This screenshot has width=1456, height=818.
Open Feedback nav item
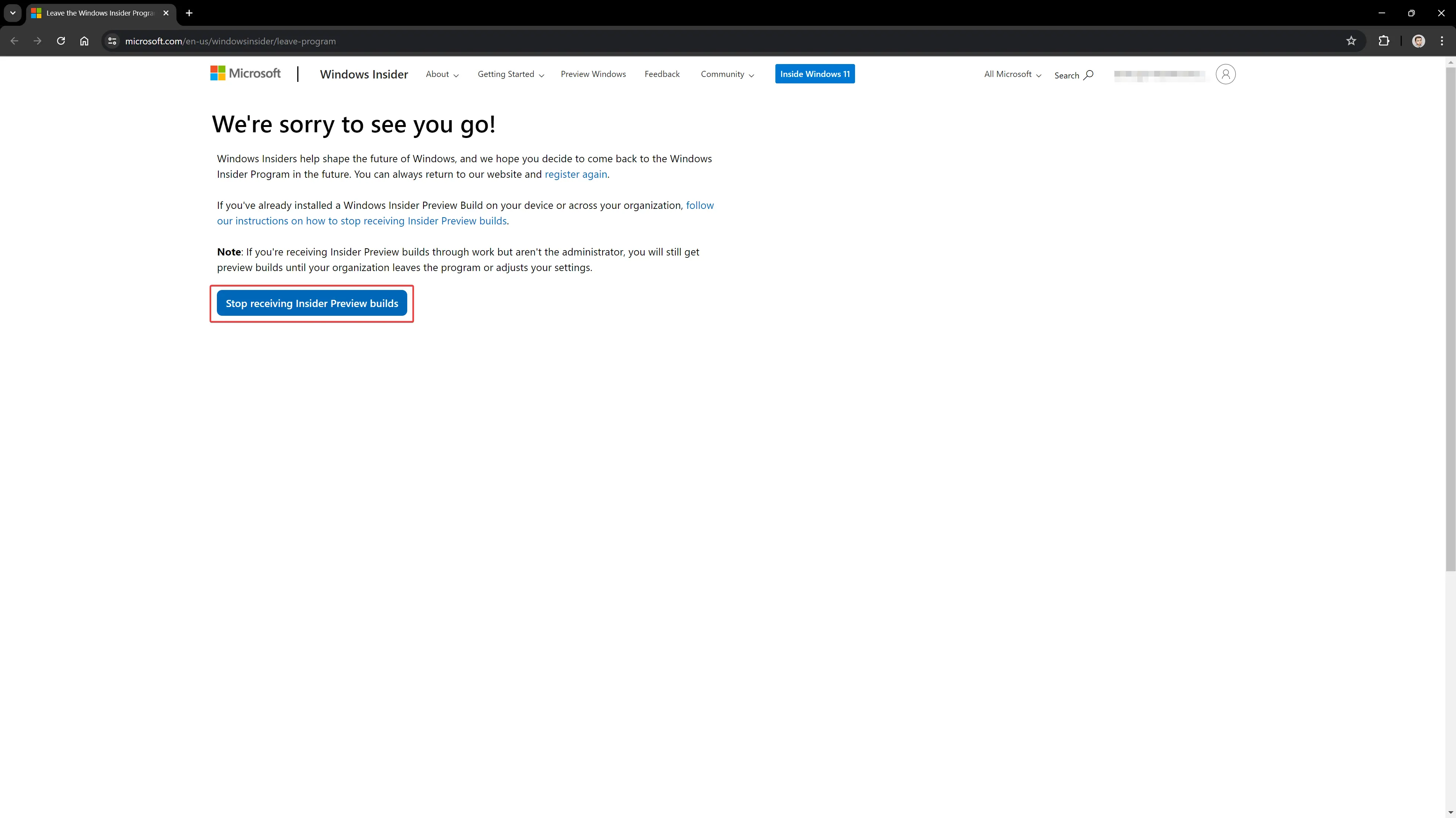(662, 74)
